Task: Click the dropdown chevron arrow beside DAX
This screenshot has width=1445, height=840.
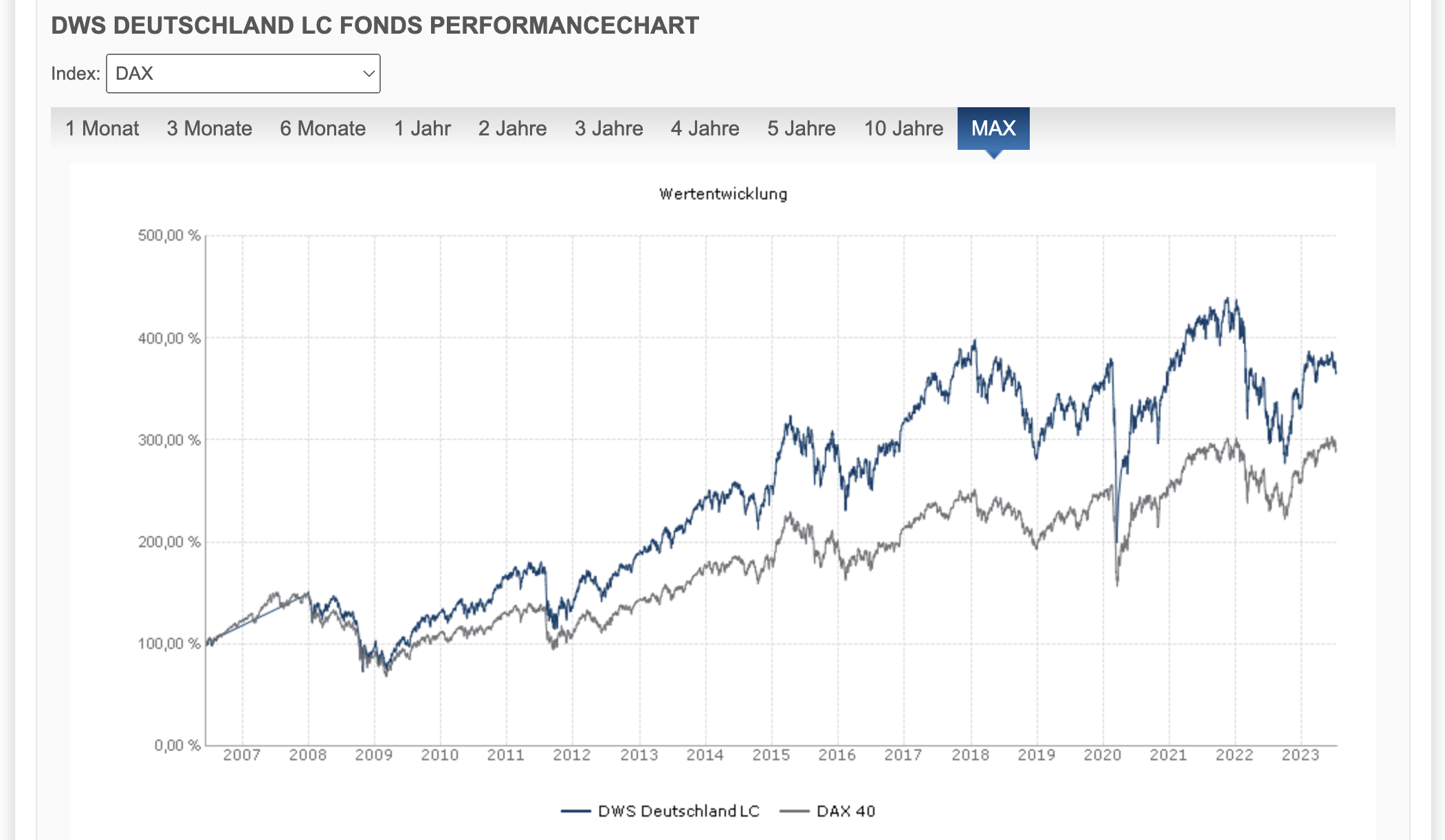Action: pyautogui.click(x=368, y=74)
